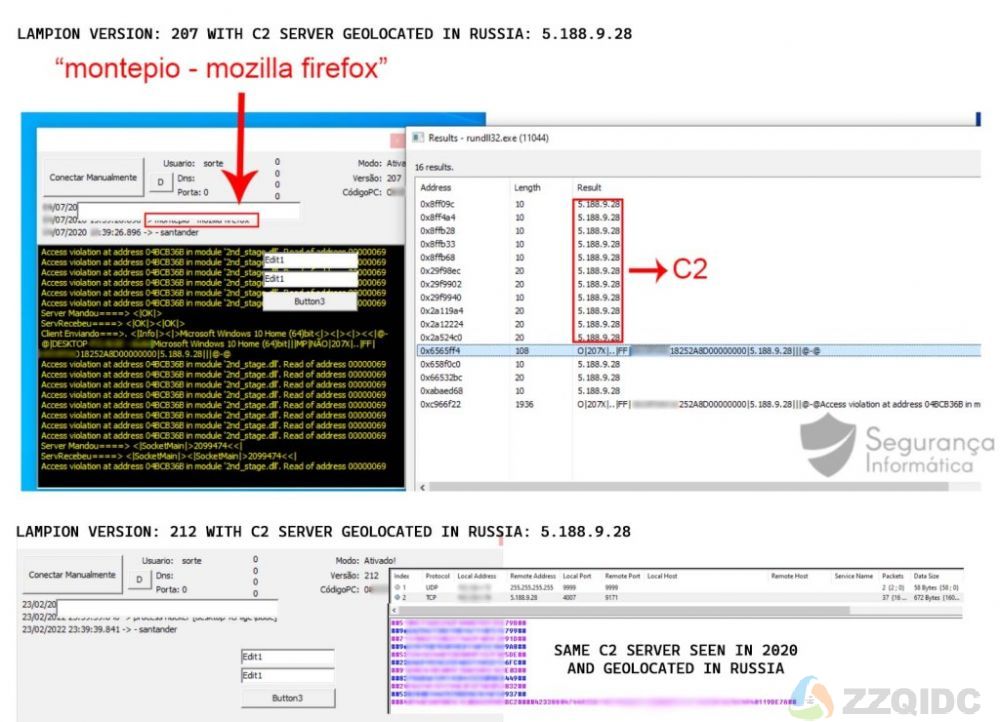Select the result row at address 0x8ff09c

[698, 204]
